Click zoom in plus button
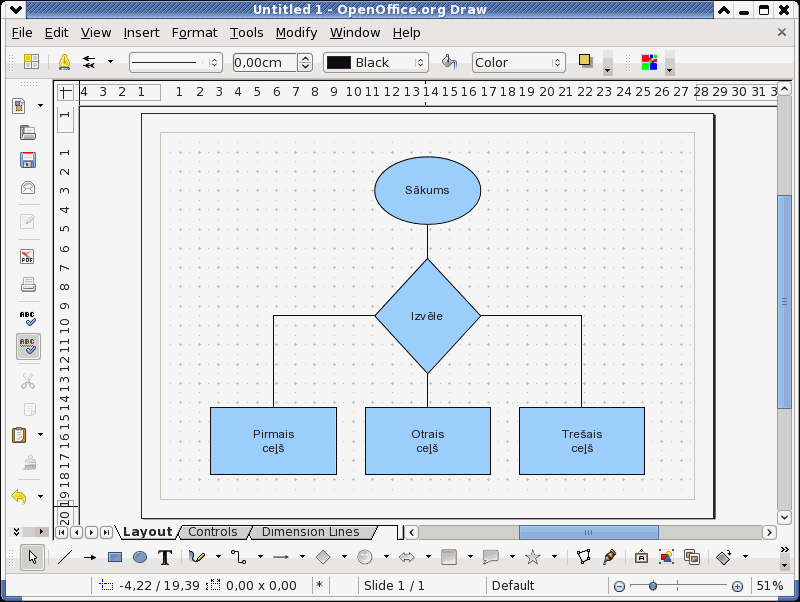The height and width of the screenshot is (602, 800). tap(737, 586)
